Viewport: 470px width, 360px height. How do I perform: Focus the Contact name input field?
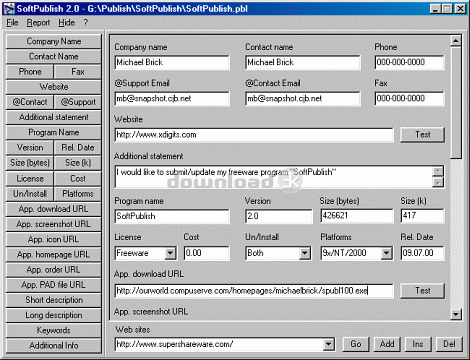pos(303,62)
